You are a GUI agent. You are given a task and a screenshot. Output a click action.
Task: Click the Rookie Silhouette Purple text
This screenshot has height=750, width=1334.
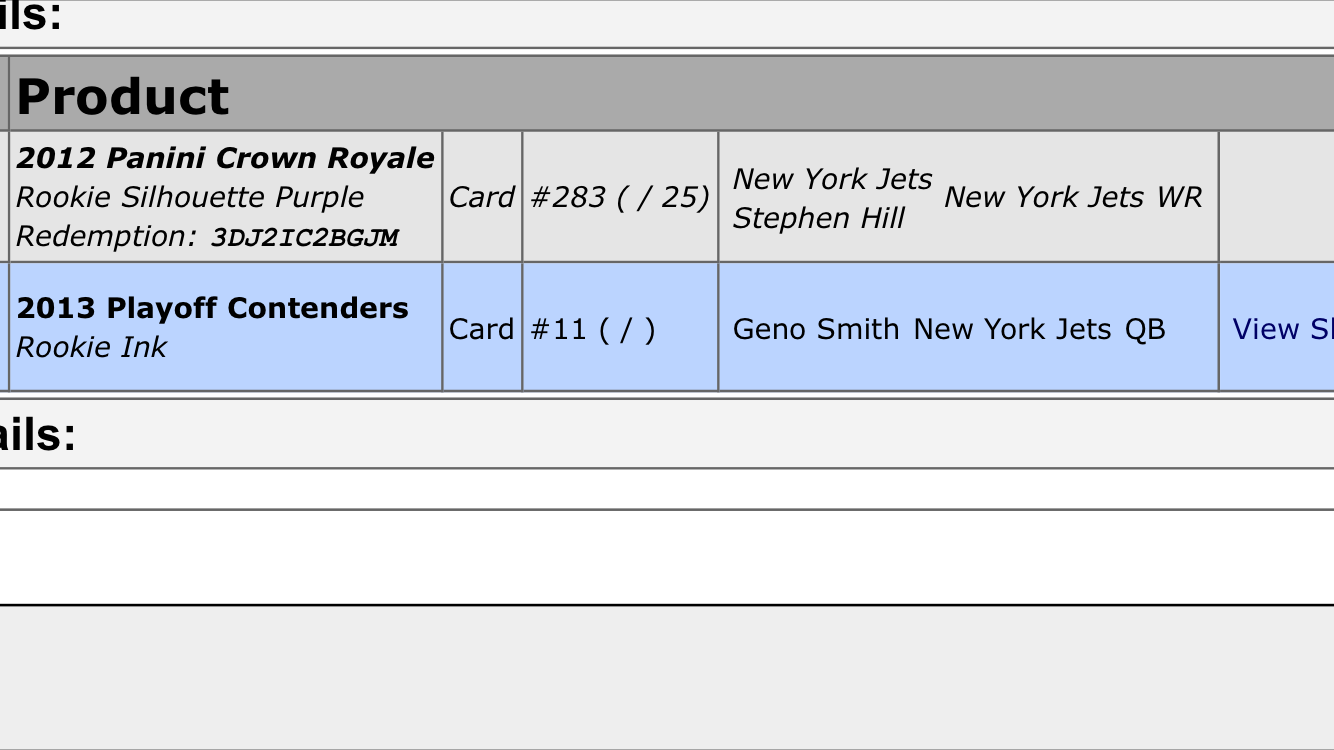point(190,197)
